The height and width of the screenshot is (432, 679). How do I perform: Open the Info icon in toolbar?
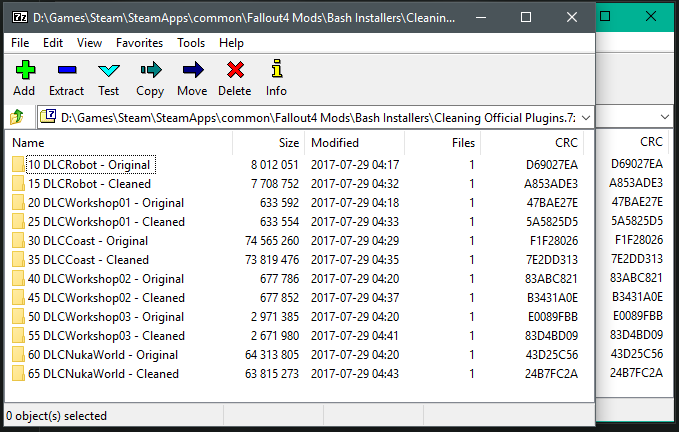click(x=277, y=69)
